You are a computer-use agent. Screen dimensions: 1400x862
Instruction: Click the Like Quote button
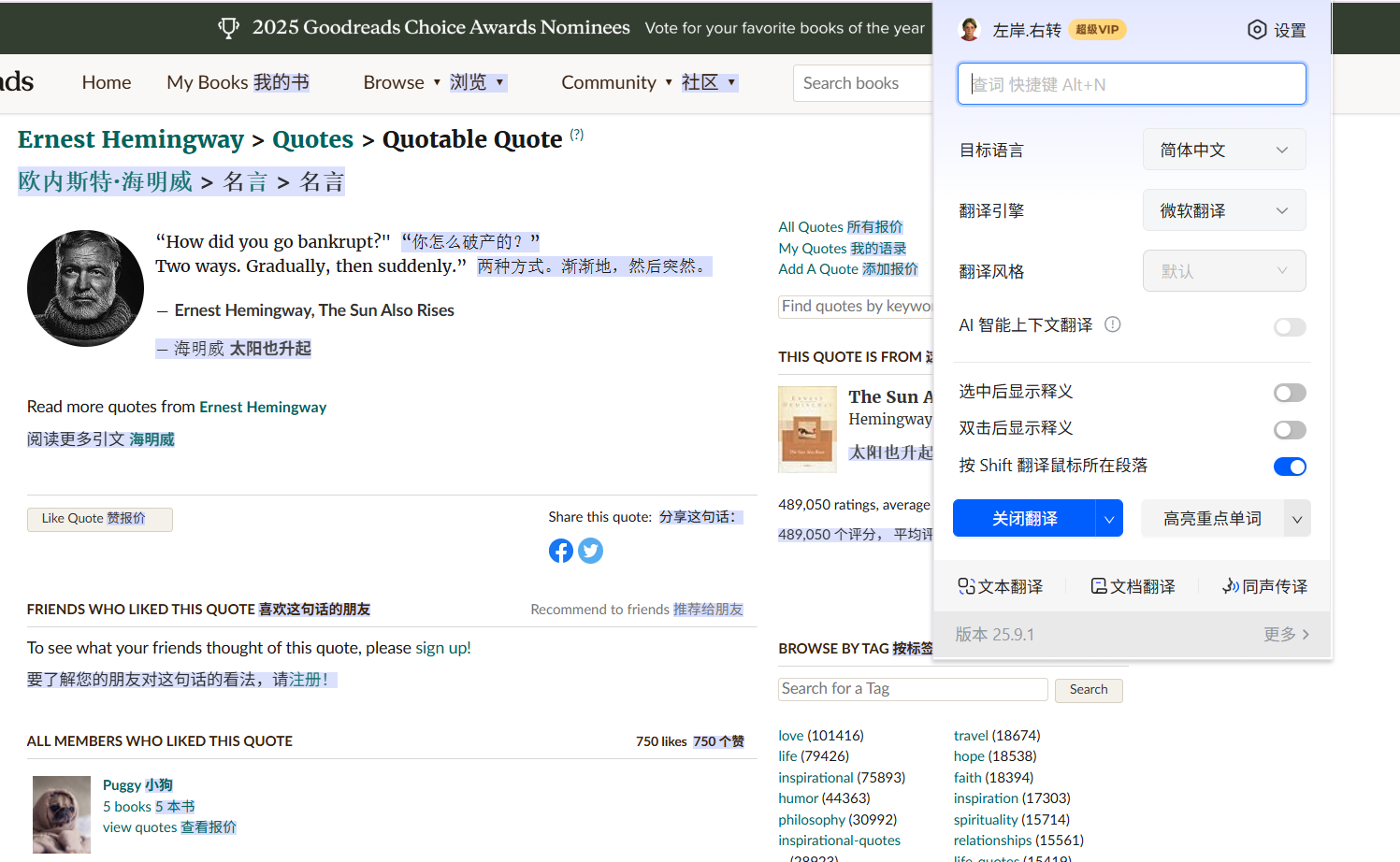point(99,519)
